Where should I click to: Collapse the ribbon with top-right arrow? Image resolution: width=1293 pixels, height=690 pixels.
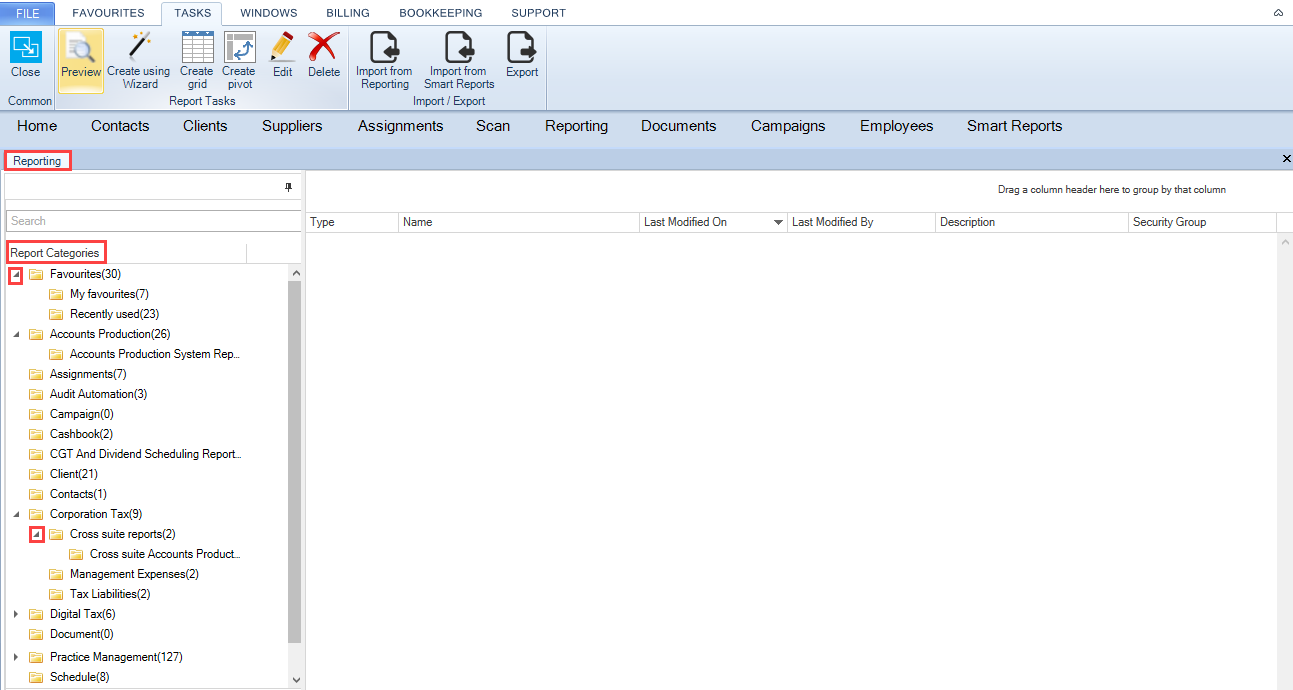[x=1278, y=13]
